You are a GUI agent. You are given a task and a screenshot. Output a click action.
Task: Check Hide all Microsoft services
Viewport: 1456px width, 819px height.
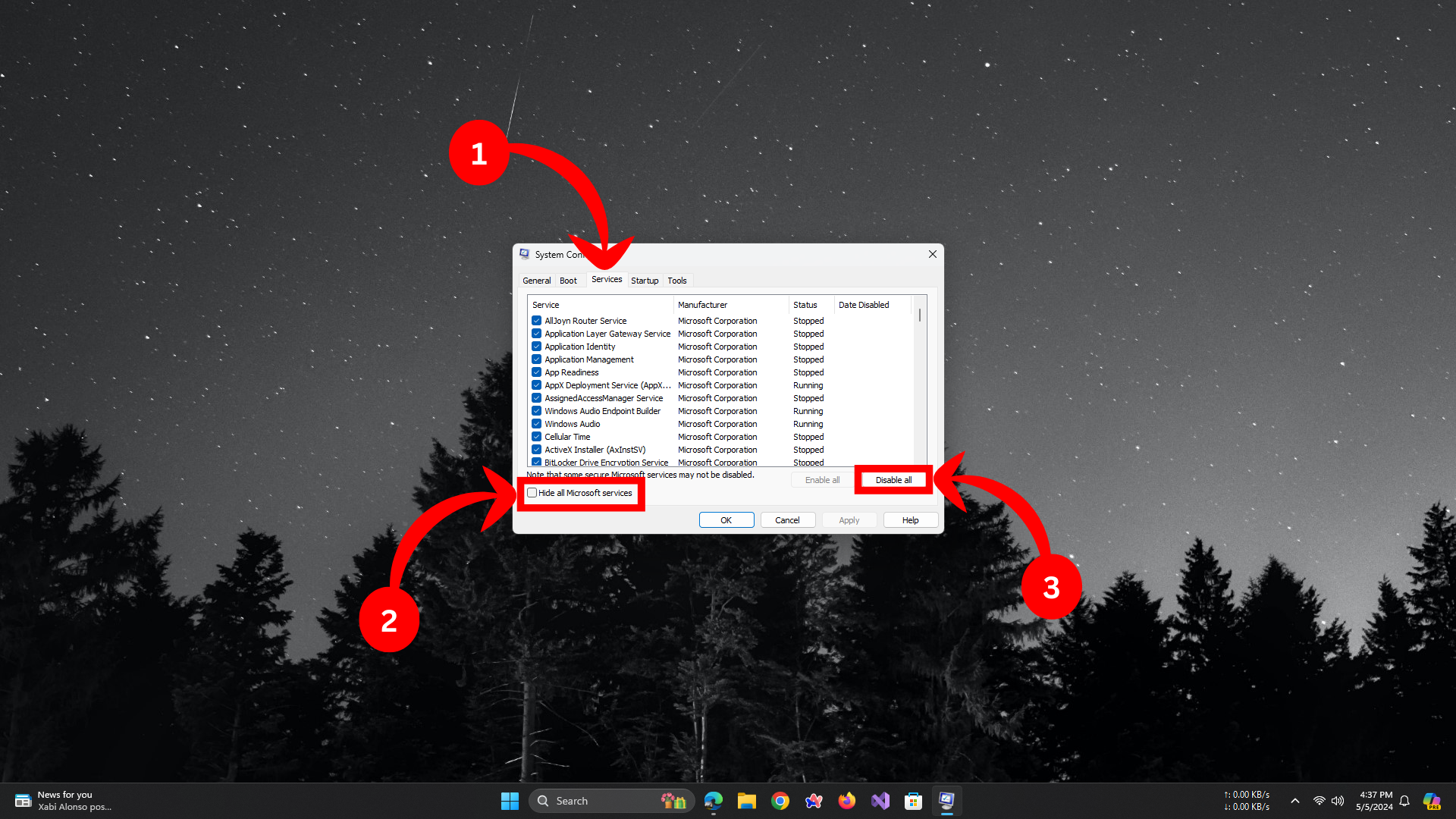532,493
